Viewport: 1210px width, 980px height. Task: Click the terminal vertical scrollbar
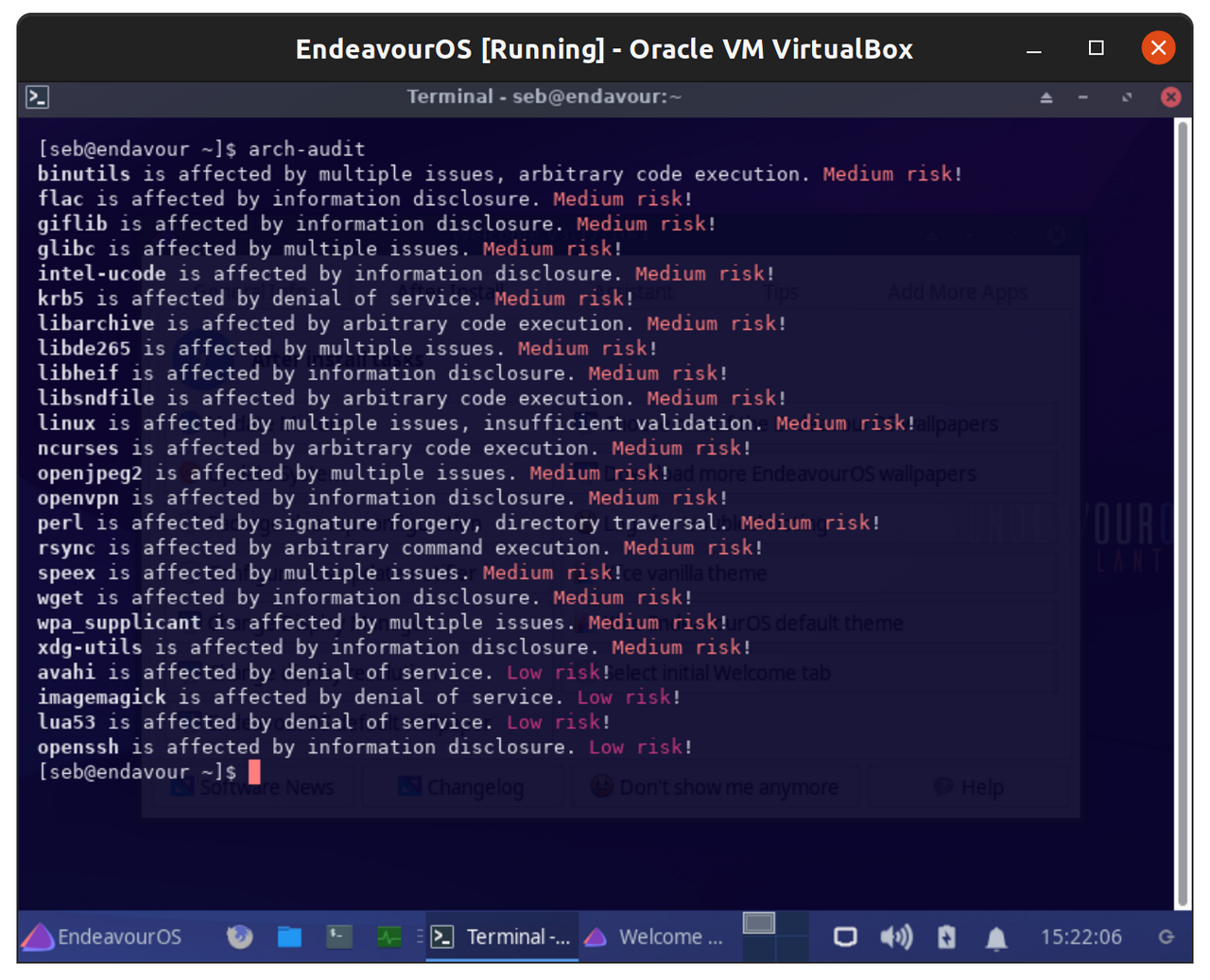[1182, 510]
